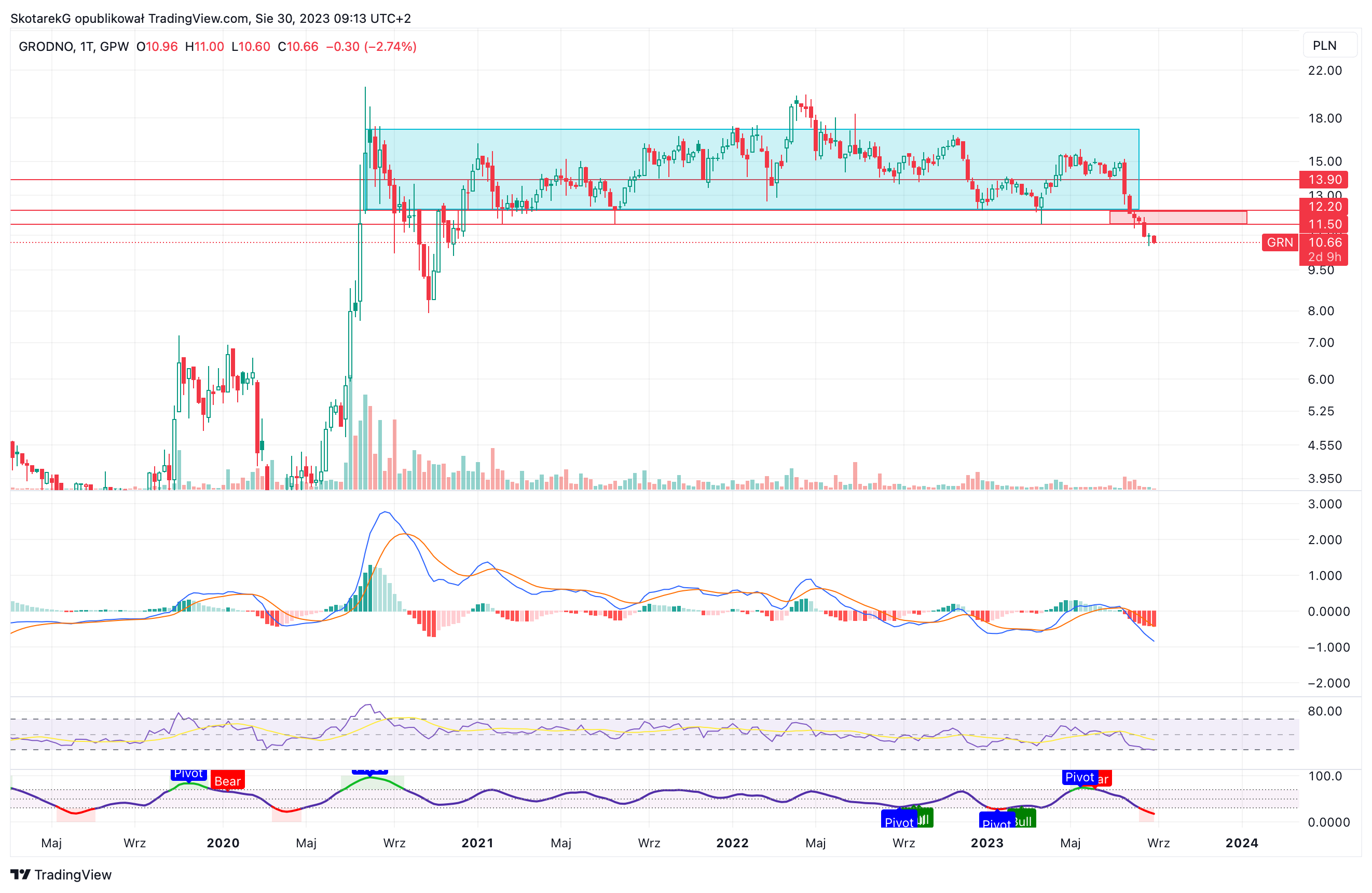This screenshot has height=893, width=1372.
Task: Click the blue Pivot label above 2020
Action: click(188, 774)
